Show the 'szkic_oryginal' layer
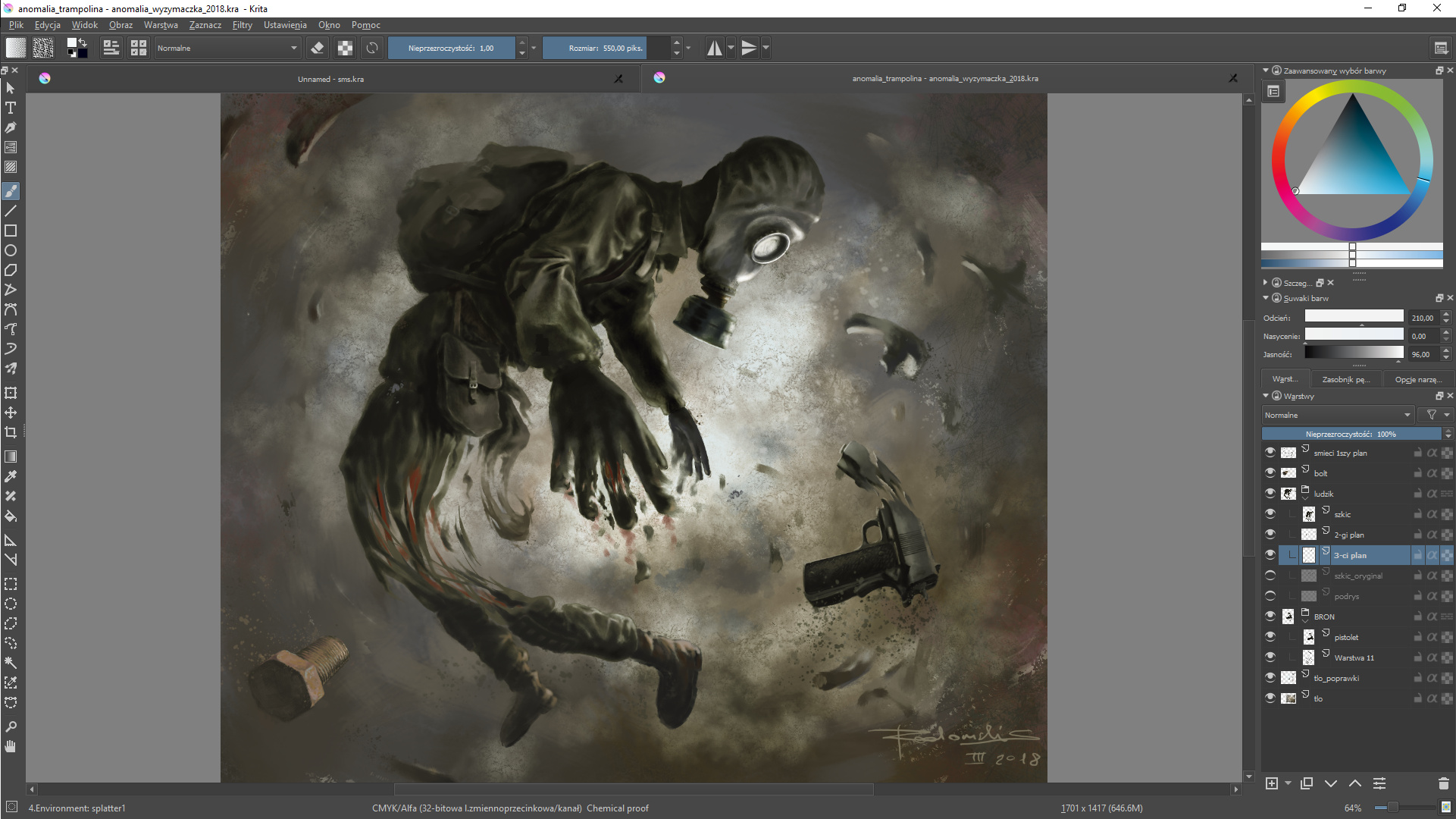The height and width of the screenshot is (819, 1456). point(1270,575)
